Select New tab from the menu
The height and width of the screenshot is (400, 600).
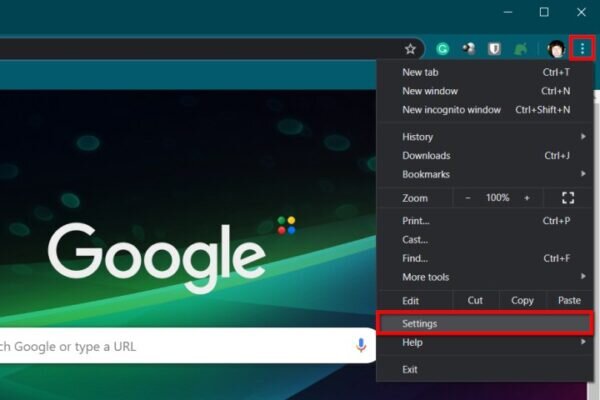pyautogui.click(x=485, y=72)
